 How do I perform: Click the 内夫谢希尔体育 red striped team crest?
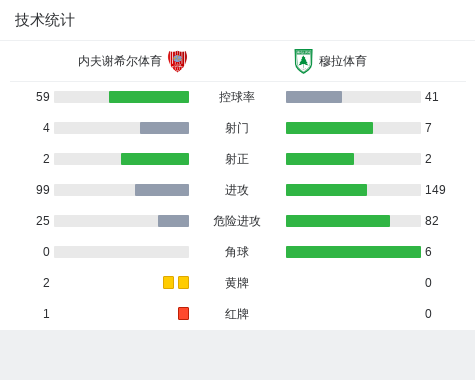click(177, 61)
